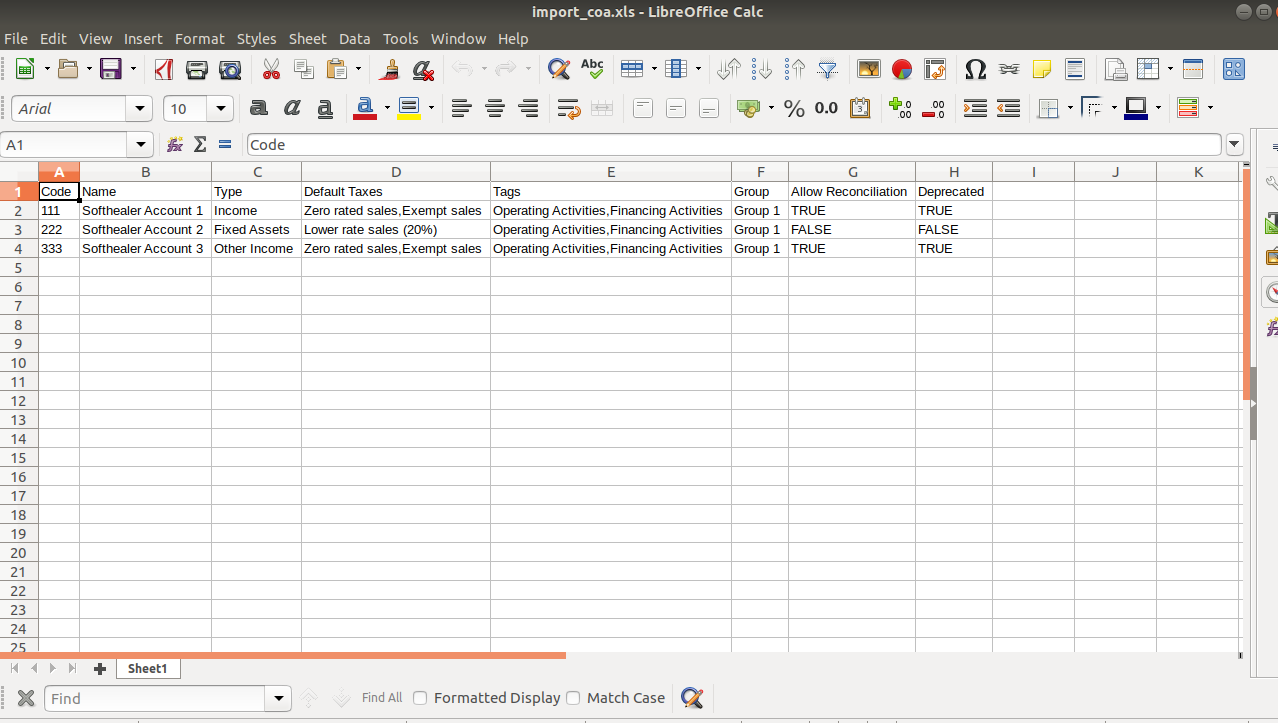The width and height of the screenshot is (1278, 723).
Task: Toggle the Formatted Display checkbox
Action: click(x=420, y=698)
